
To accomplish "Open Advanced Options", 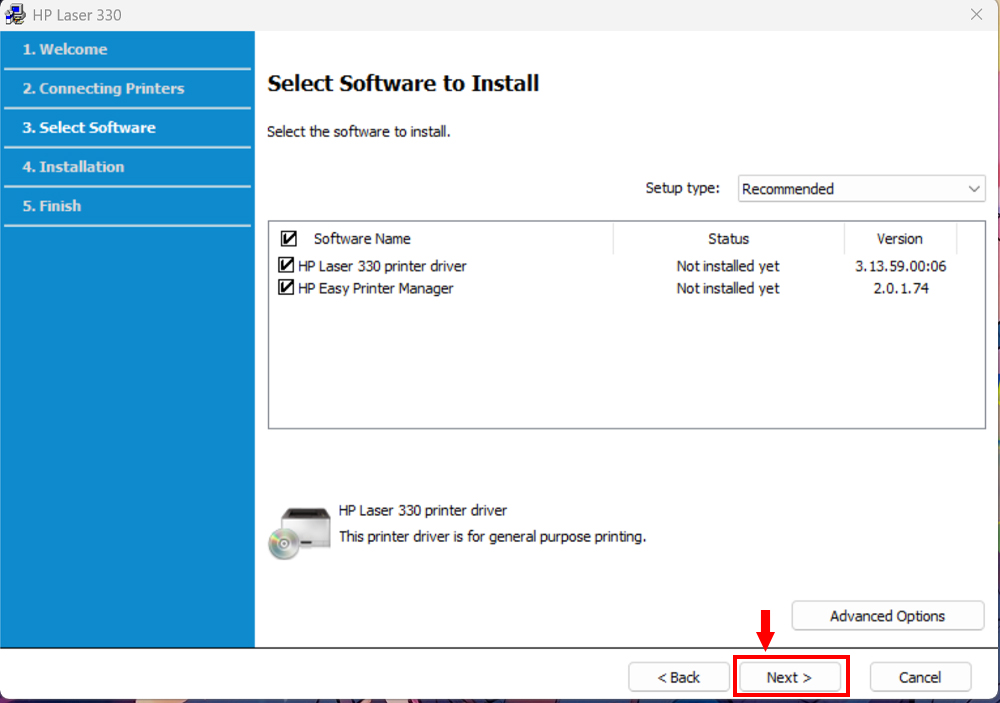I will point(887,615).
